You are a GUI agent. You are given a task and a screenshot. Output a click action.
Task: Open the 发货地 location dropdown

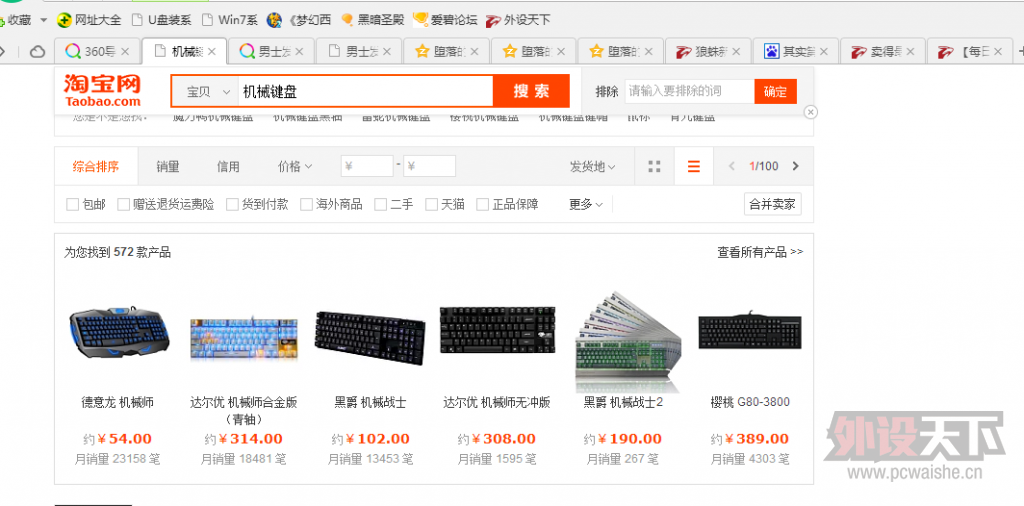click(x=592, y=166)
